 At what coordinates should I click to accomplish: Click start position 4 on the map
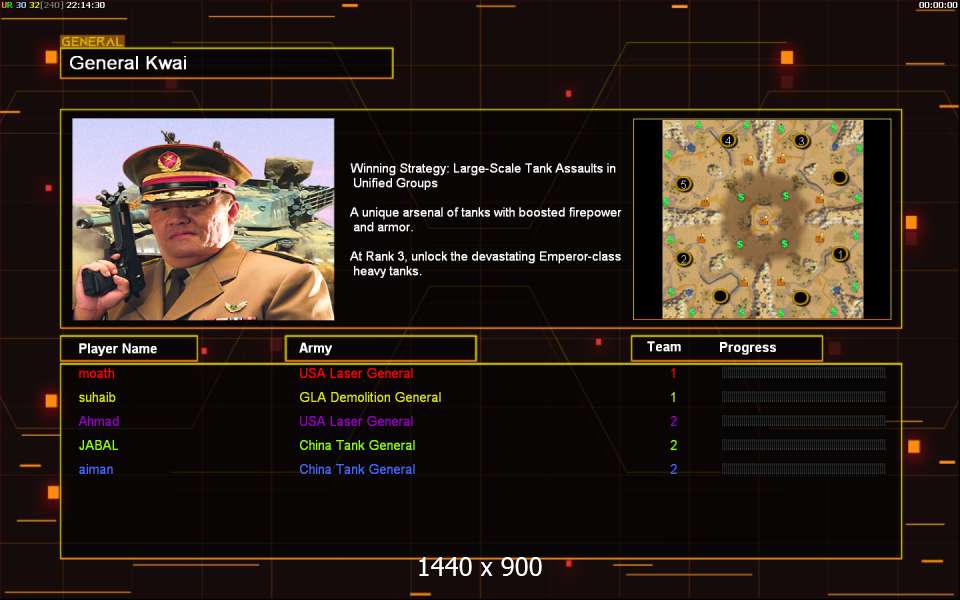coord(728,140)
